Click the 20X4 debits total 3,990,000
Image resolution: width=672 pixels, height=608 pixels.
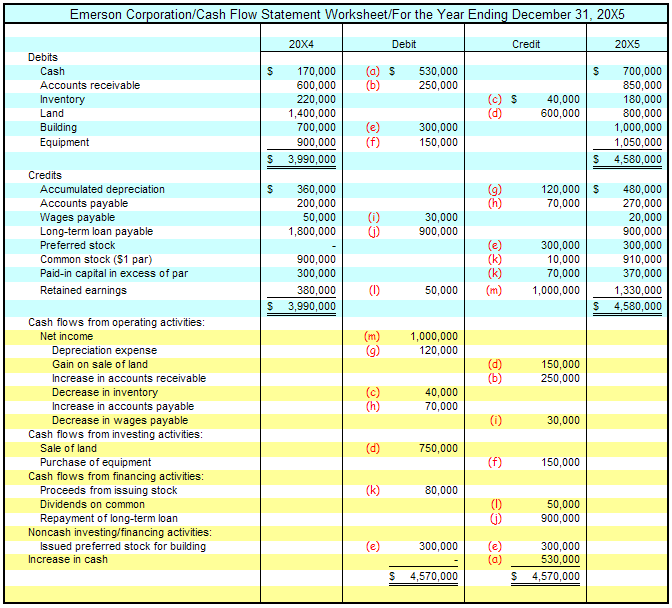[x=312, y=159]
